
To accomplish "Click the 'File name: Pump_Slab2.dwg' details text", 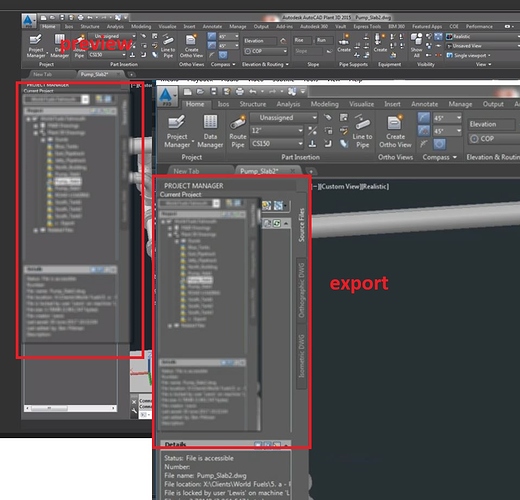I will (x=205, y=475).
